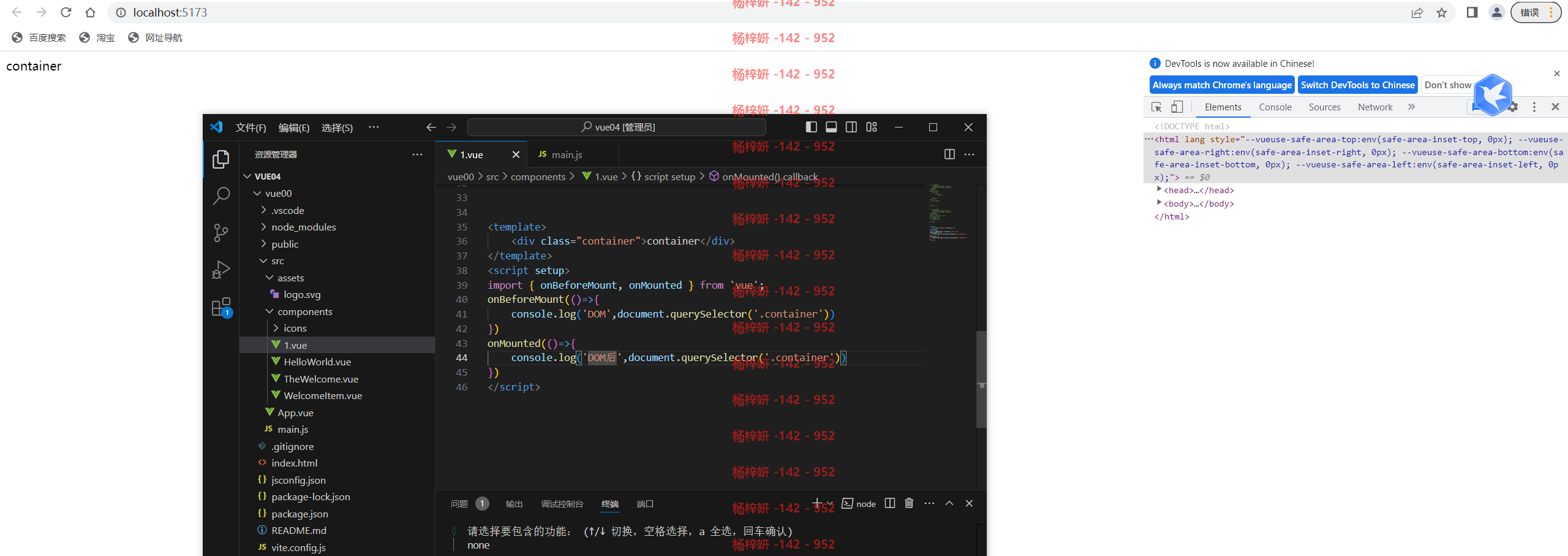Kill the terminal with trash icon

(909, 503)
